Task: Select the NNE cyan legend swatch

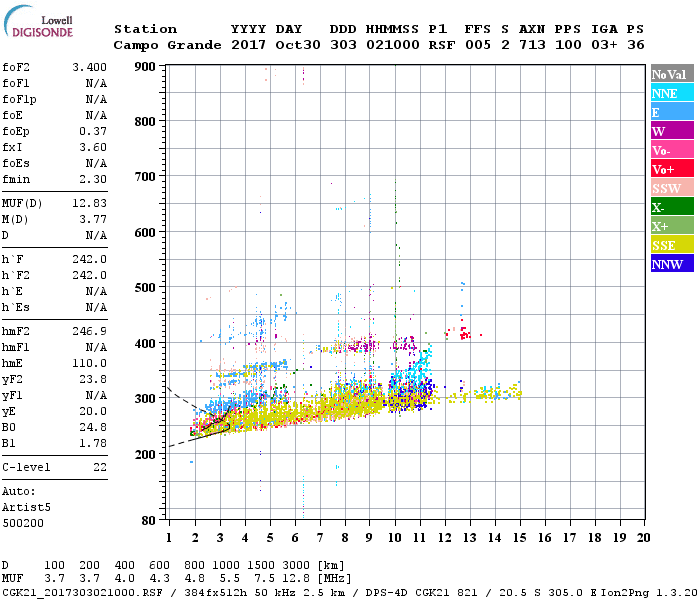Action: click(672, 93)
